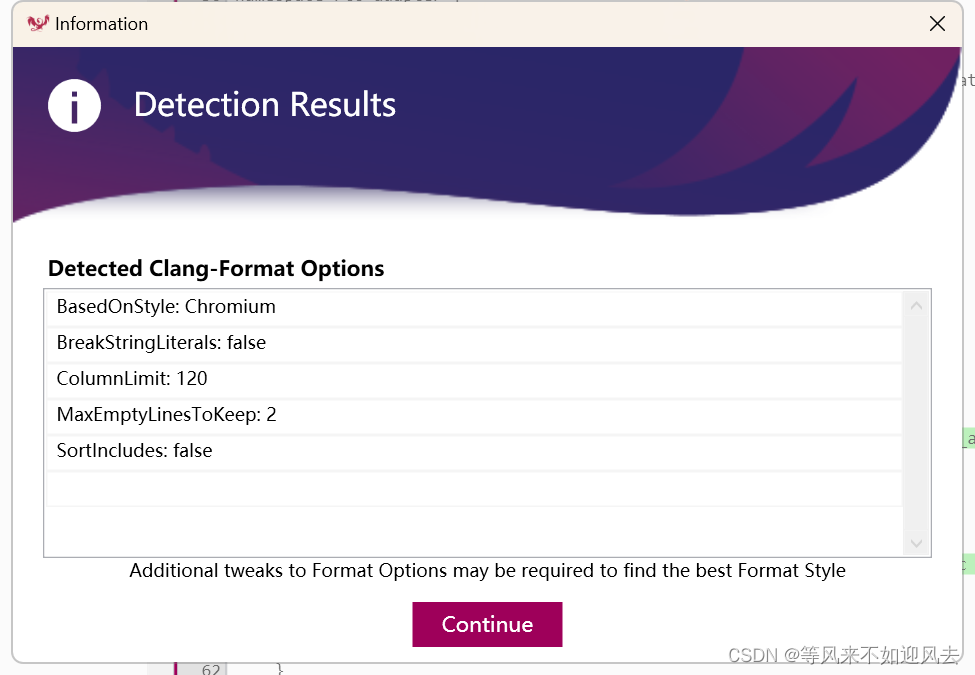Click the dragon logo in the title bar
975x675 pixels.
tap(38, 22)
